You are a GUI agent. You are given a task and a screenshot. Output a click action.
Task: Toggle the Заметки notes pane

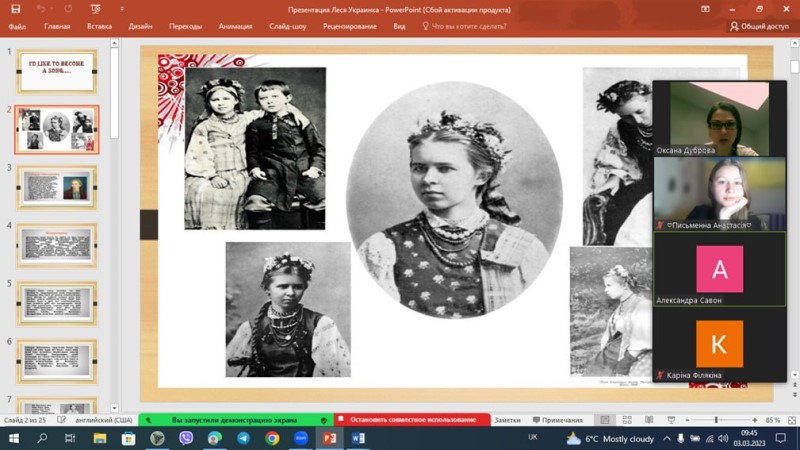pyautogui.click(x=507, y=420)
